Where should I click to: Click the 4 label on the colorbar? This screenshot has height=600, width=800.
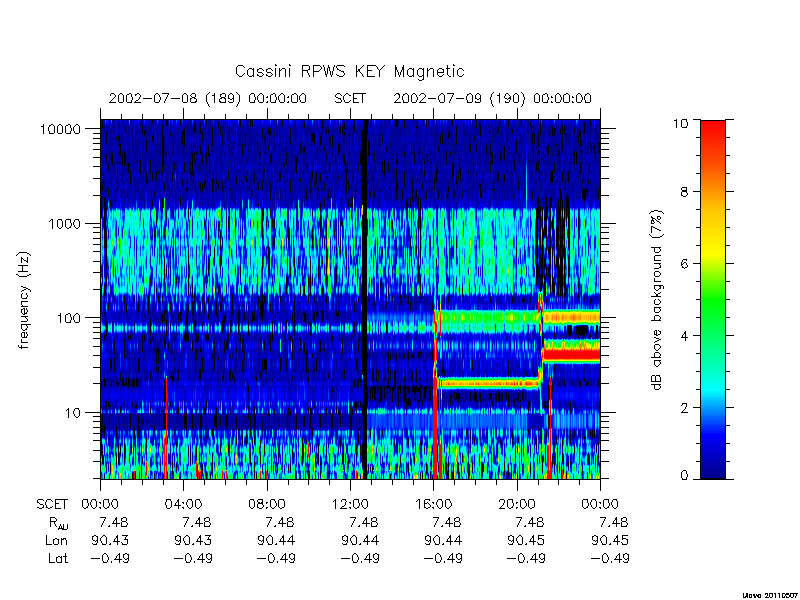[685, 336]
